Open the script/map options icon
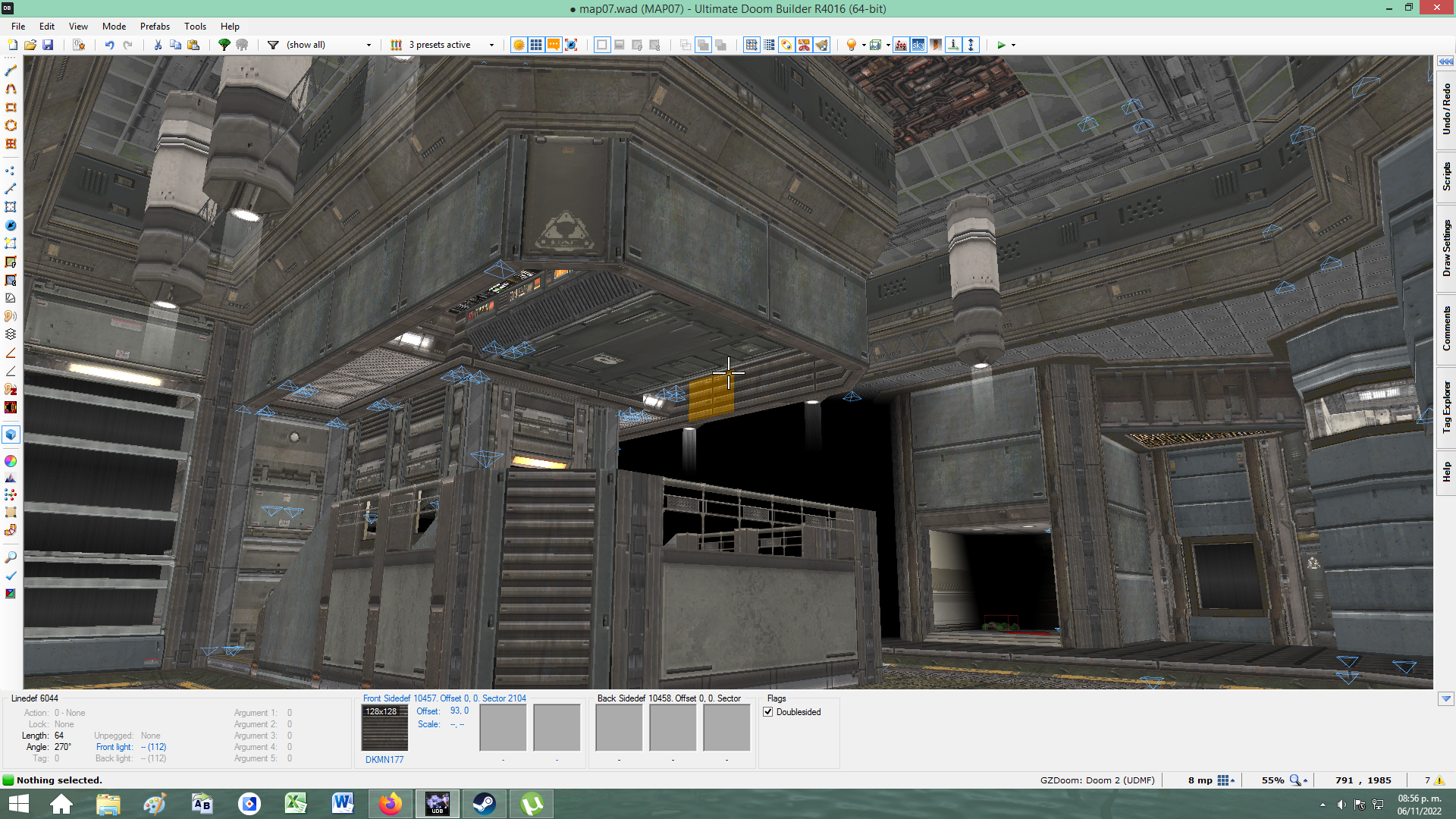 point(78,45)
